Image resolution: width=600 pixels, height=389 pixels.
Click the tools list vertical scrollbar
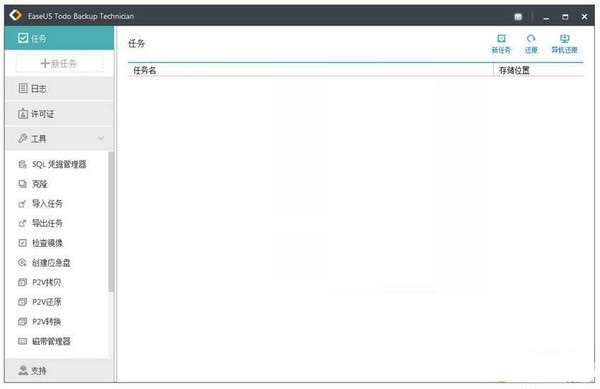coord(111,222)
